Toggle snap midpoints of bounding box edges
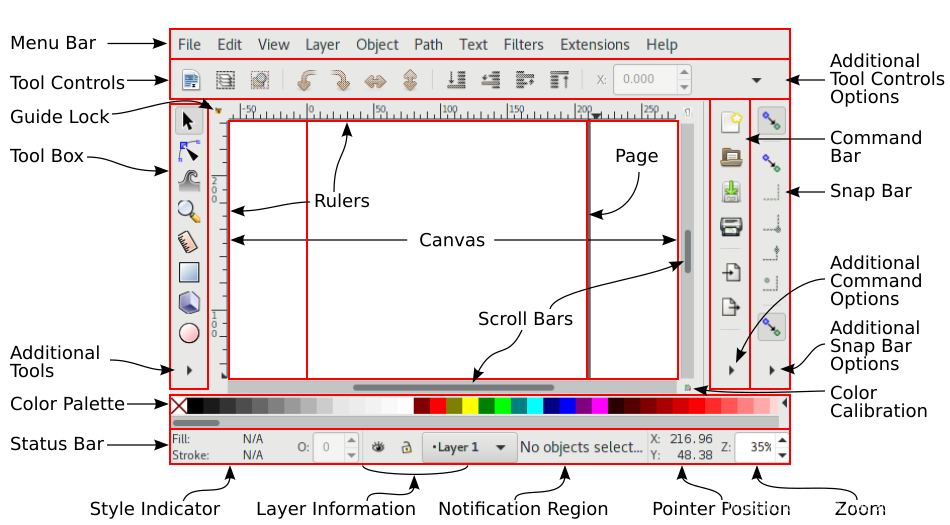Screen dimensions: 950x525 (x=772, y=253)
